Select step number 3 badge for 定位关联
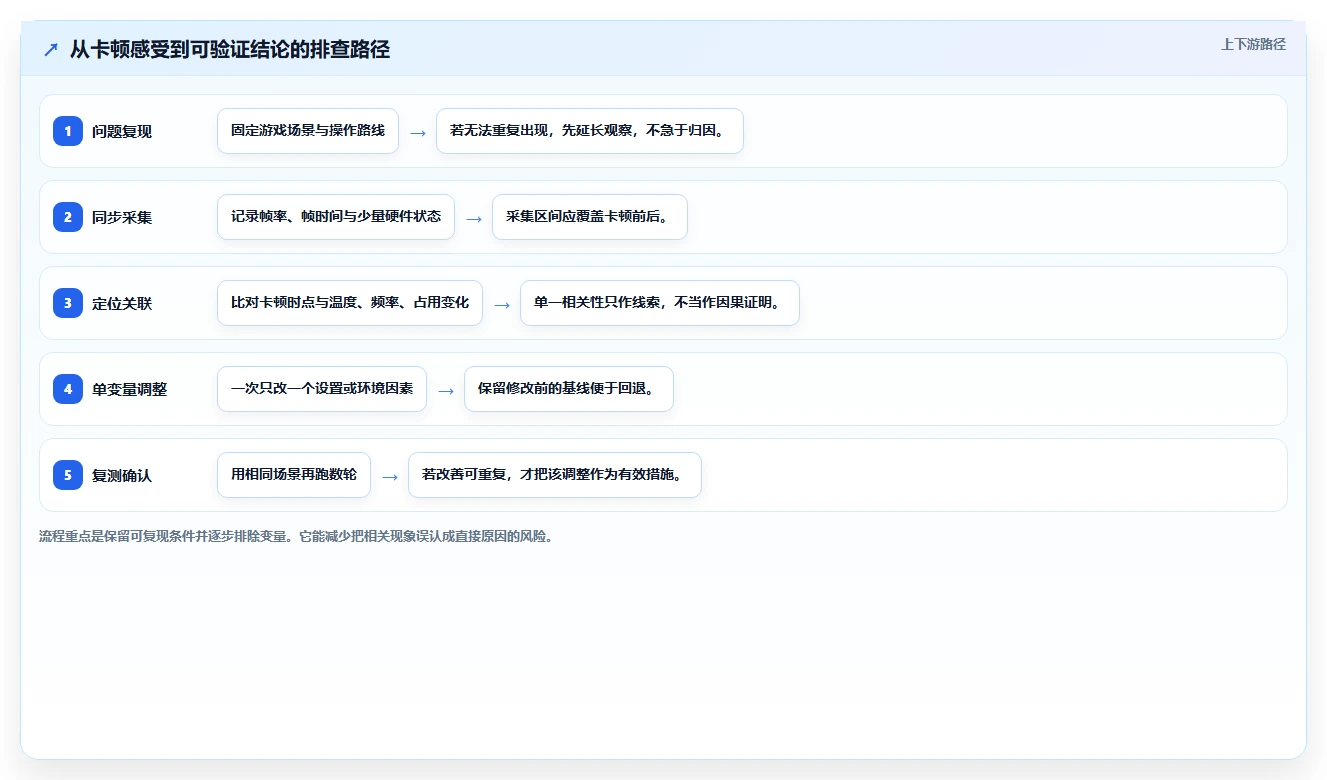Viewport: 1327px width, 780px height. tap(68, 303)
